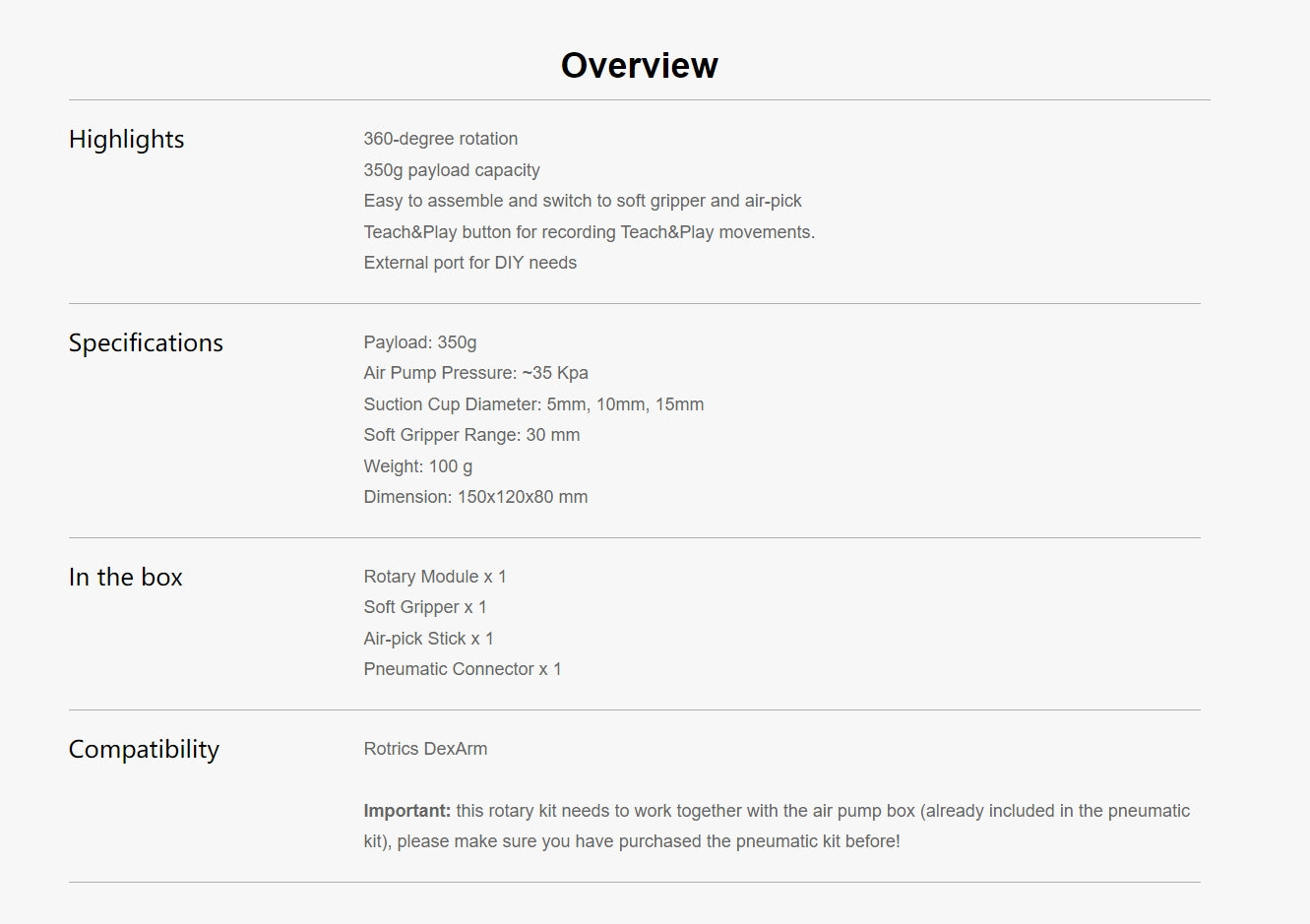Click the bold Important: note label

click(406, 811)
